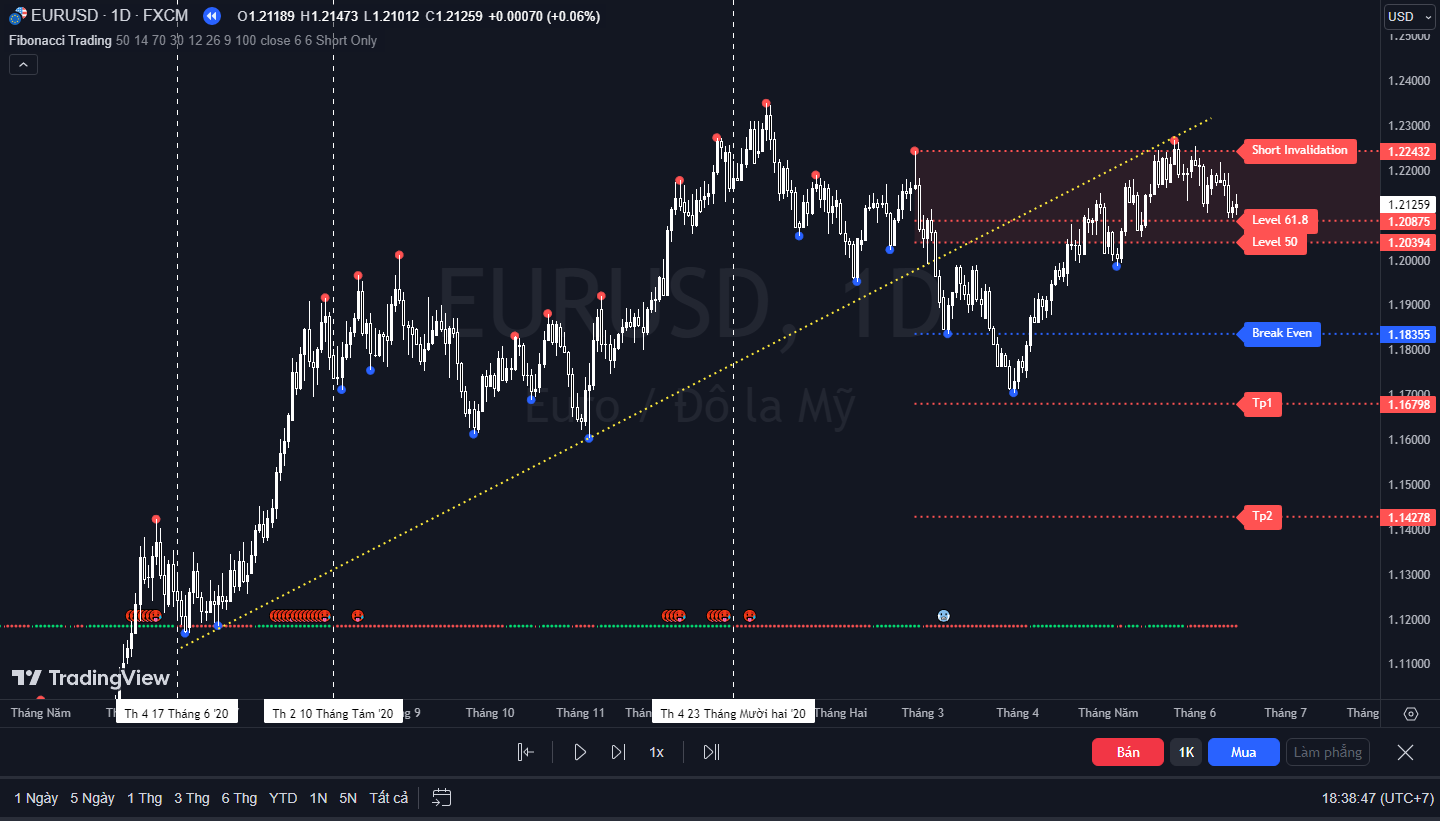The image size is (1440, 821).
Task: Click the date marker Th 2 10 Tháng Tám '20
Action: 333,713
